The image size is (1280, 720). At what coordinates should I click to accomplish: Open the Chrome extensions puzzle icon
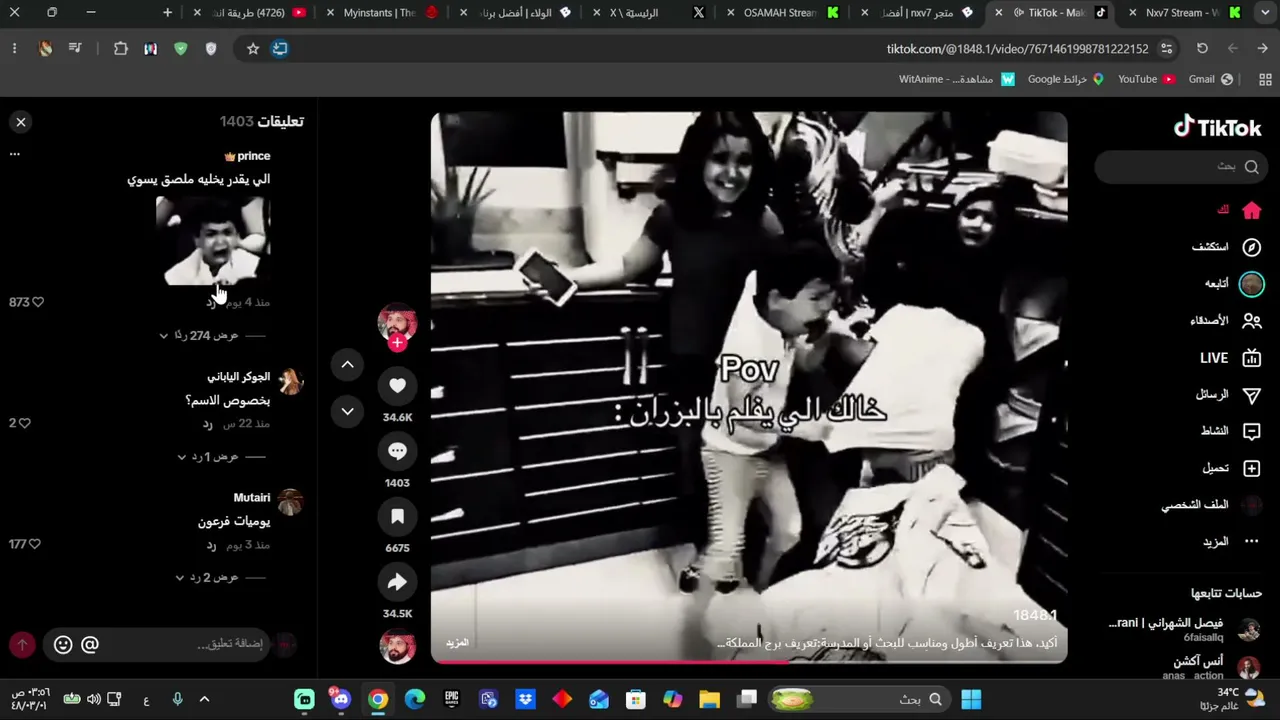point(121,48)
